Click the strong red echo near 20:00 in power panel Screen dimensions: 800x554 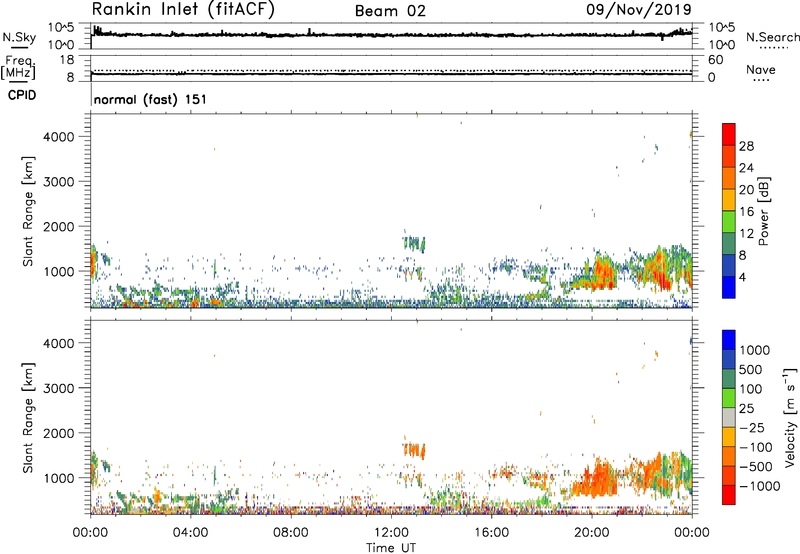(603, 273)
